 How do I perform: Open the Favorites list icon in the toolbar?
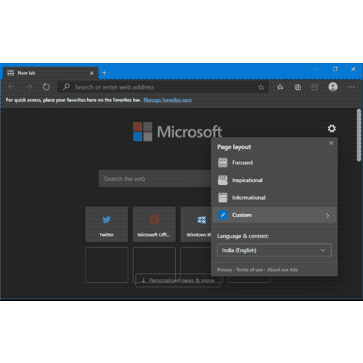pyautogui.click(x=280, y=87)
